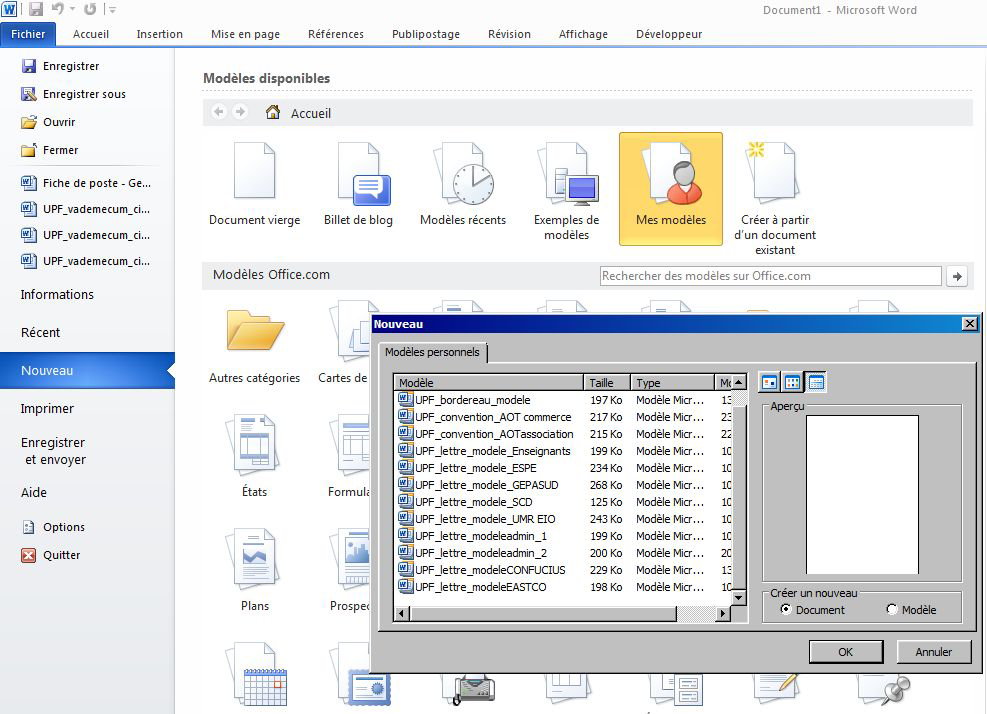Open Exemples de modèles
Viewport: 987px width, 714px height.
pos(567,191)
